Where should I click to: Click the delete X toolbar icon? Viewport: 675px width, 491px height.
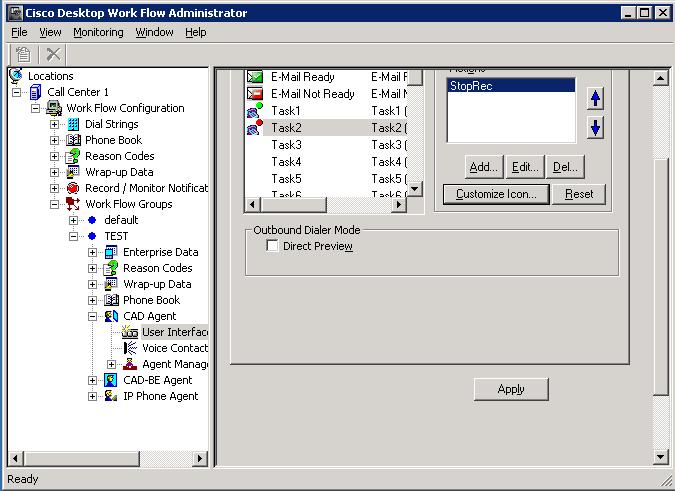point(53,55)
